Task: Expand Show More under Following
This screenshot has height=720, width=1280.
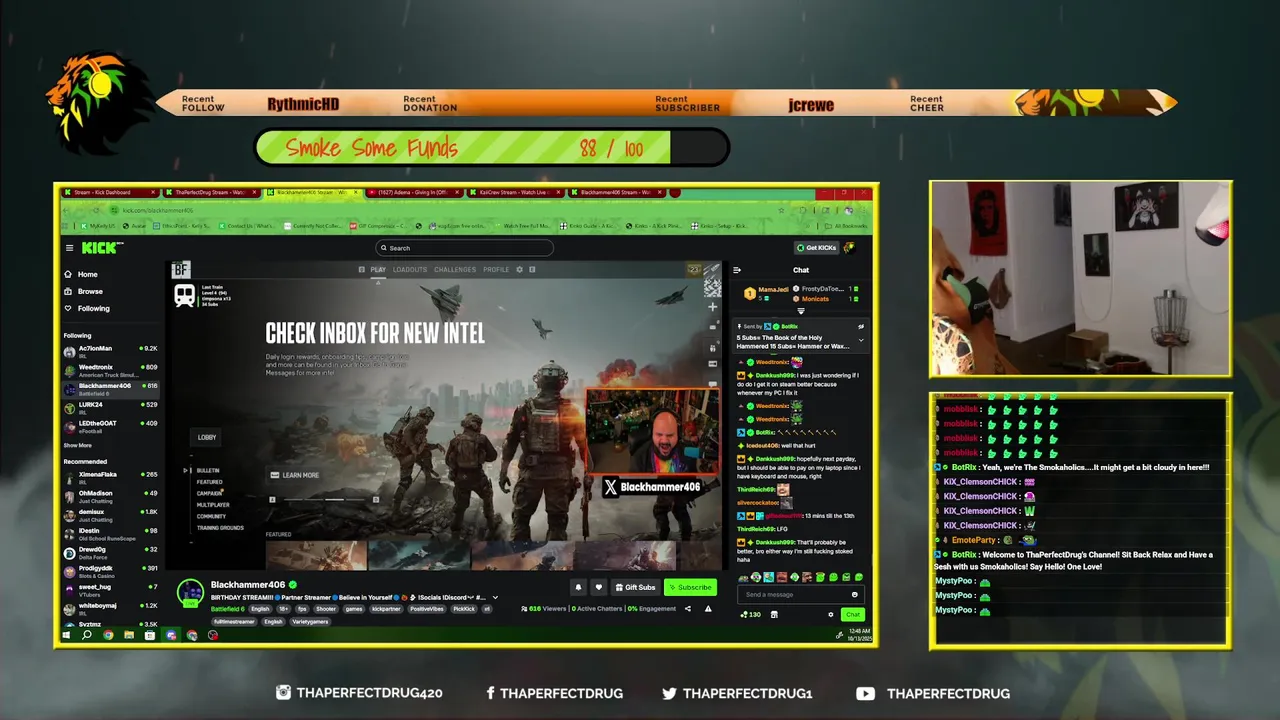Action: 78,445
